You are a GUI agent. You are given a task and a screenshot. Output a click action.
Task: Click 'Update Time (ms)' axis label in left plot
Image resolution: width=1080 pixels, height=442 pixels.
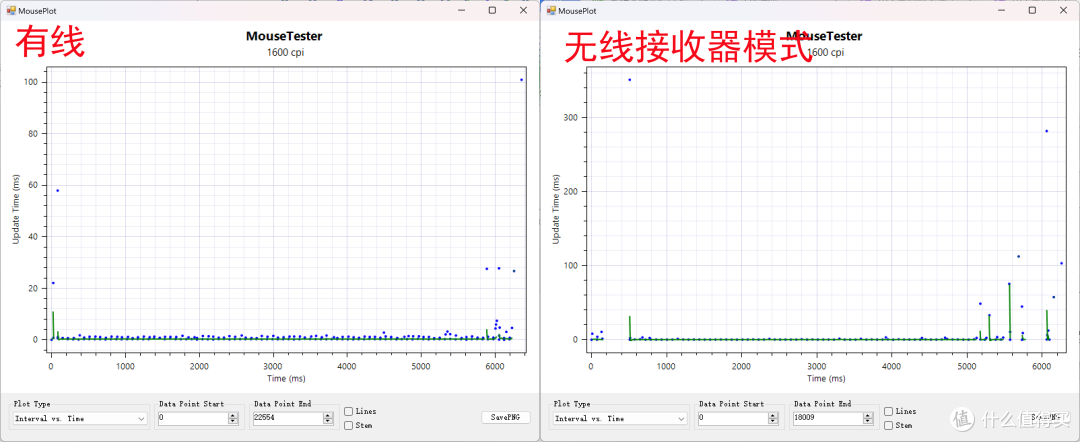coord(16,209)
